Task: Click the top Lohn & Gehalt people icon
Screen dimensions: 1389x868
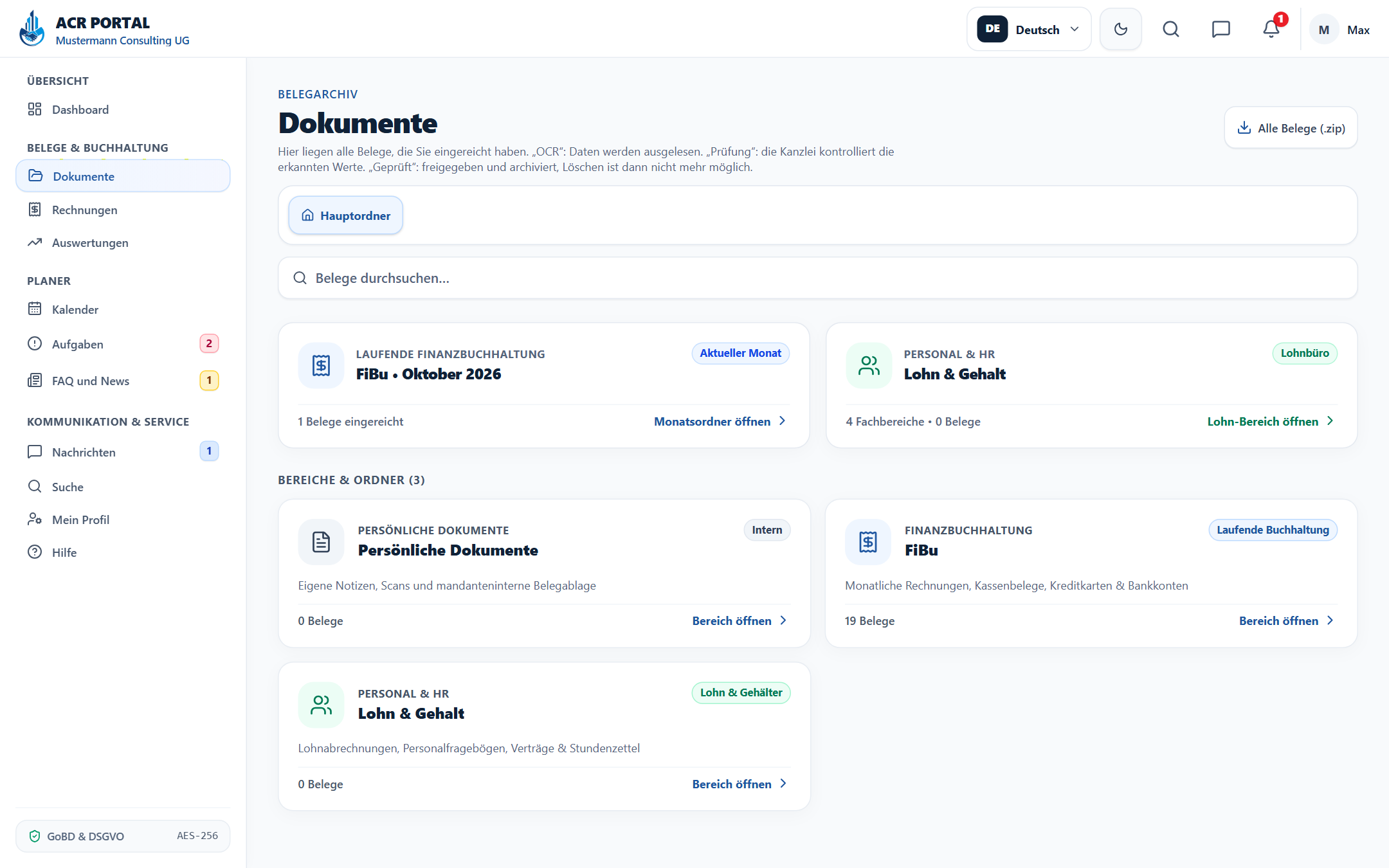Action: pos(869,365)
